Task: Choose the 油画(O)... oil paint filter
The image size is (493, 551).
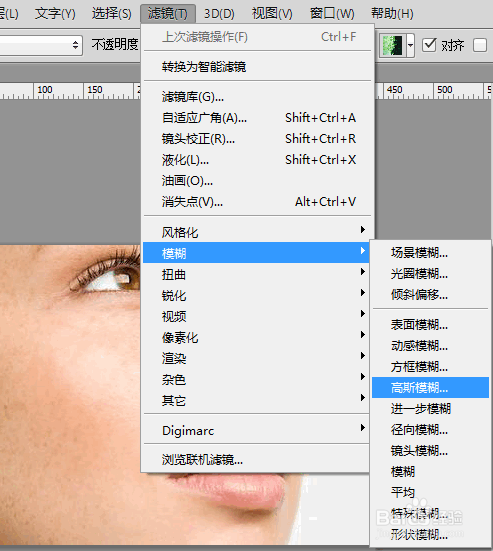Action: 257,181
